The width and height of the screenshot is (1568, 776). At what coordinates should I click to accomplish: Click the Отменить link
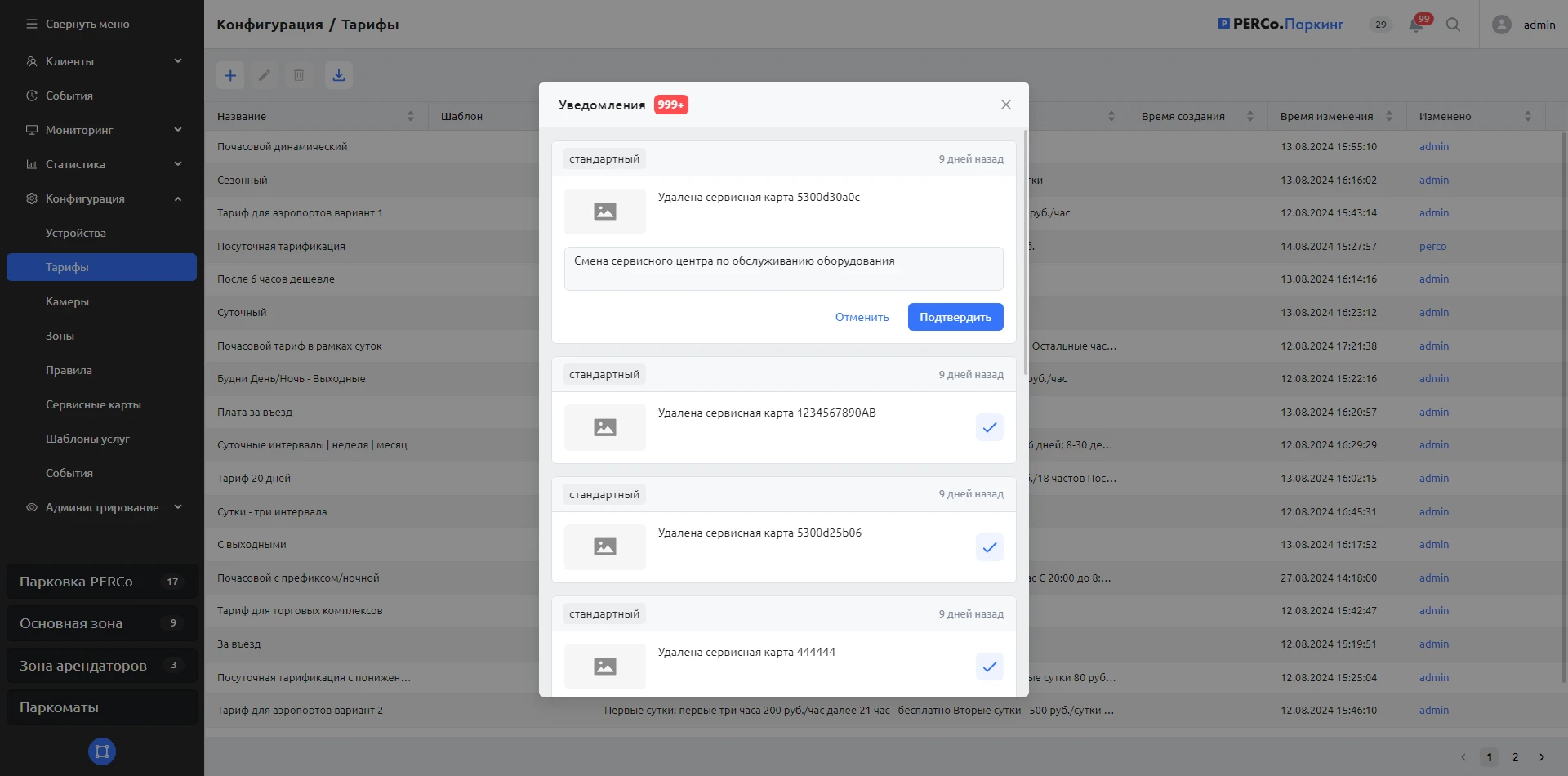(862, 317)
